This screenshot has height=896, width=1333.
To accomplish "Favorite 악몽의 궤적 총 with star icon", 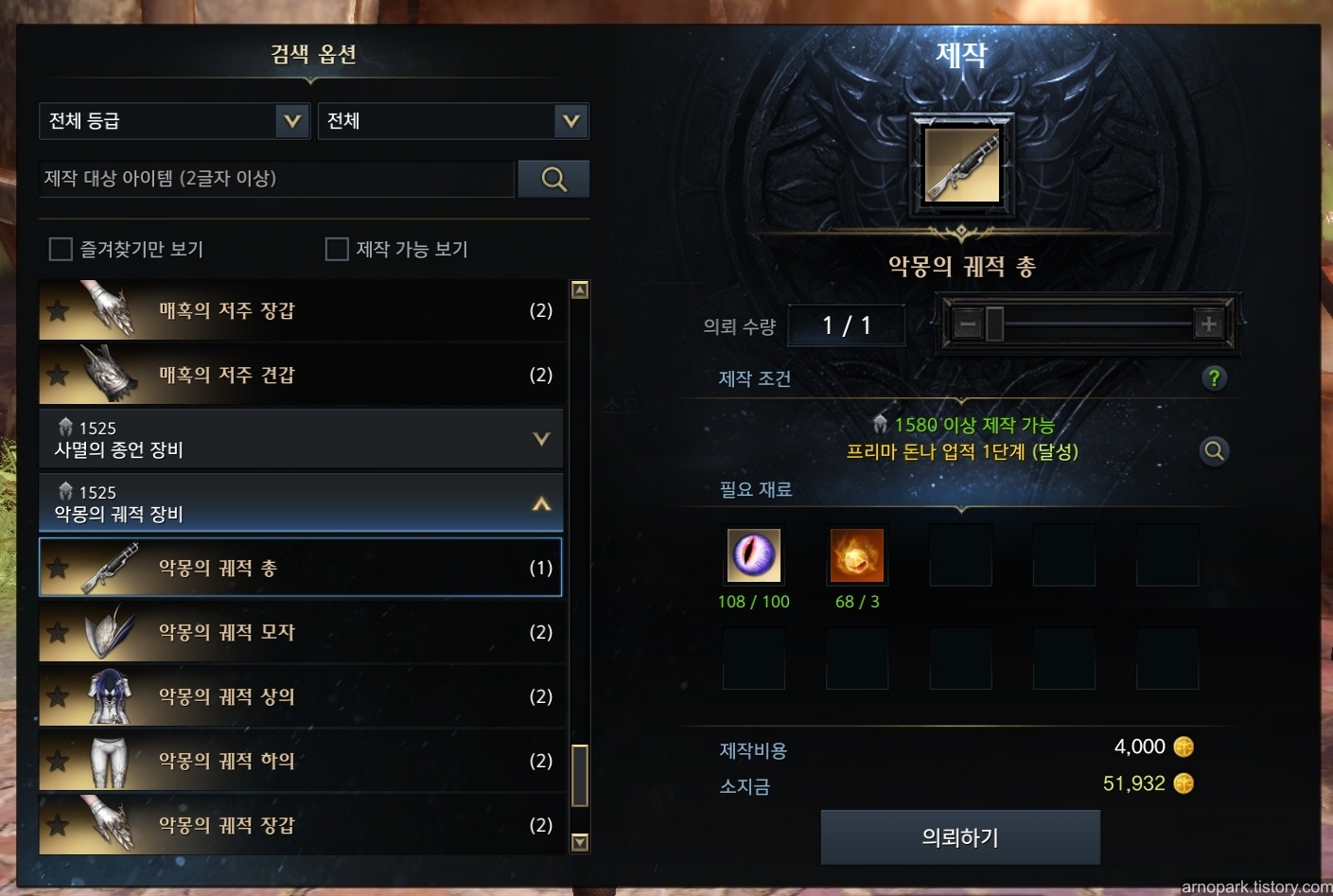I will [x=58, y=568].
